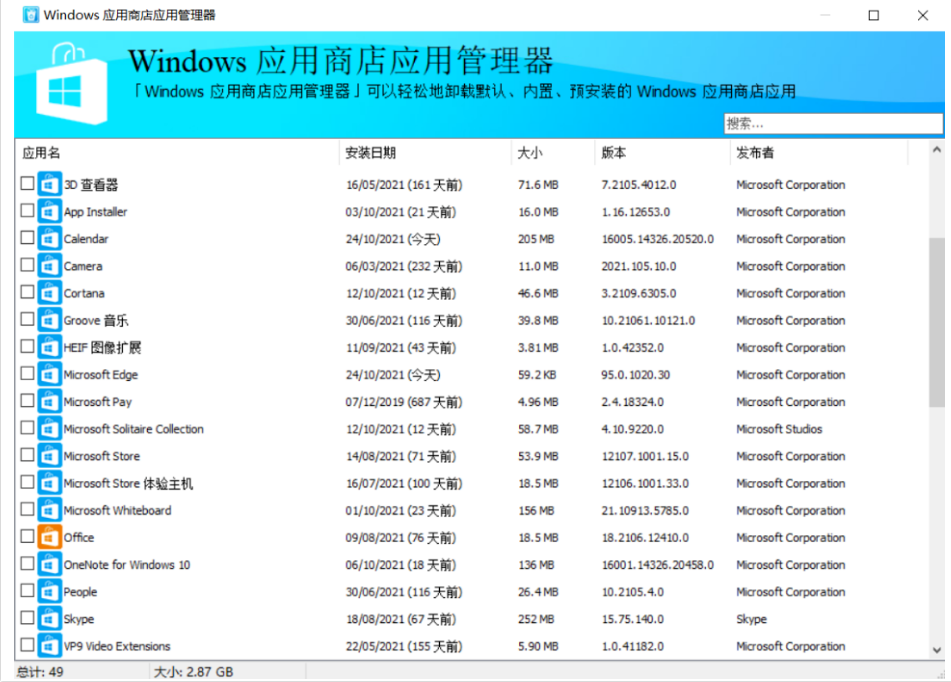Check the OneNote for Windows 10 checkbox

point(27,564)
